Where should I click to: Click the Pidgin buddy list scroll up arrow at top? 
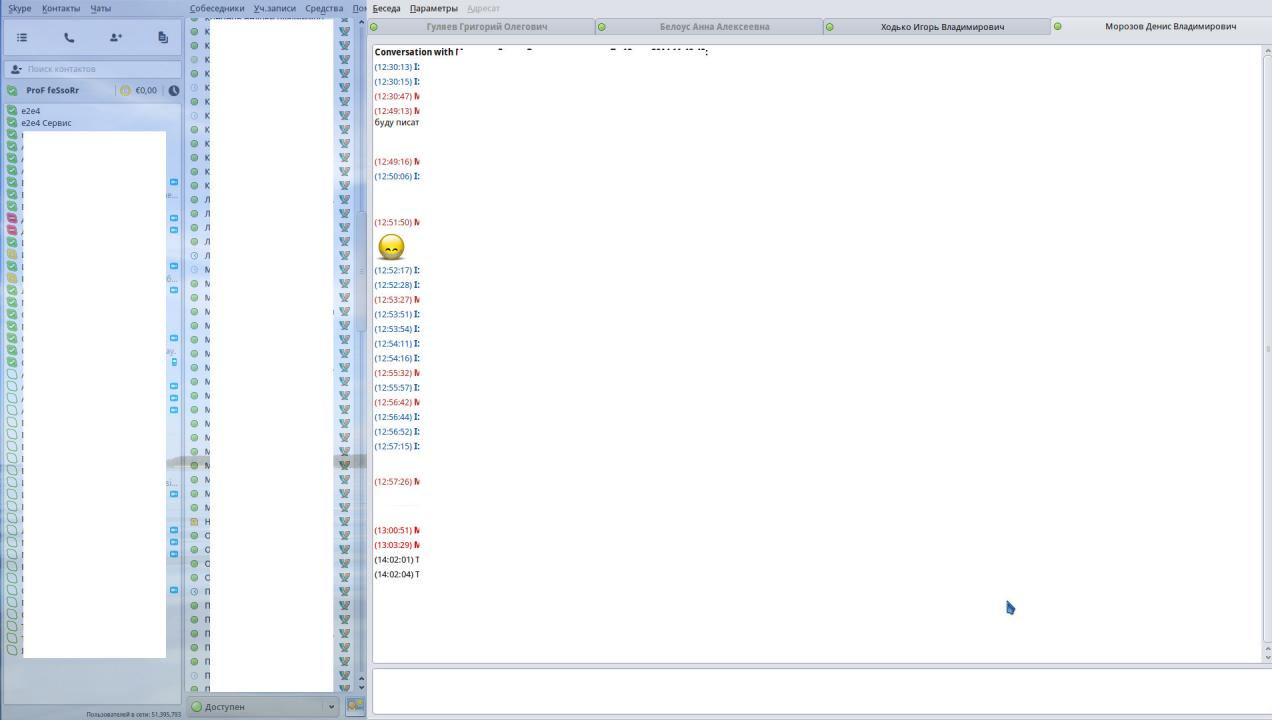[361, 21]
